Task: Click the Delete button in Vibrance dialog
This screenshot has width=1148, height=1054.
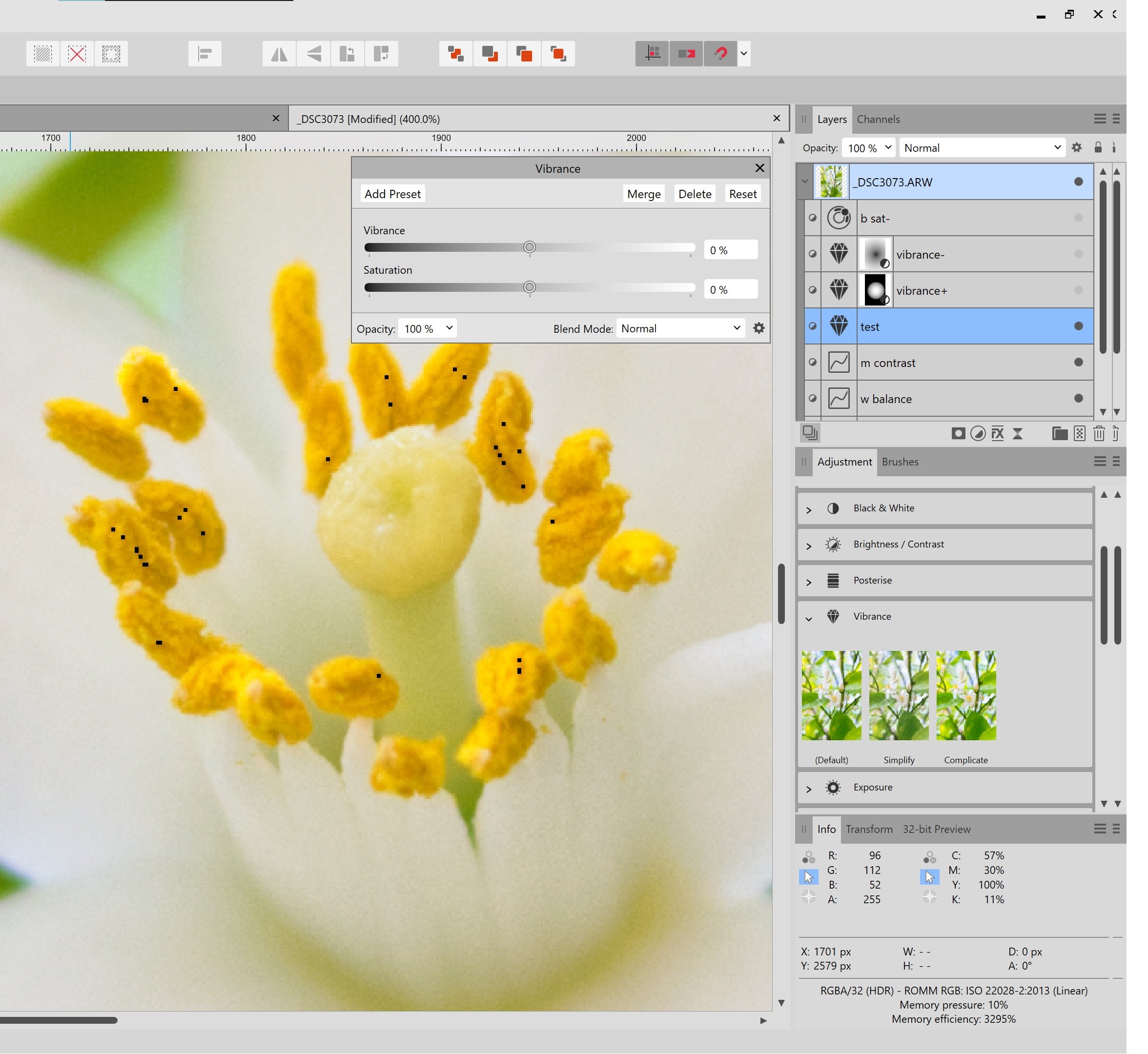Action: click(695, 194)
